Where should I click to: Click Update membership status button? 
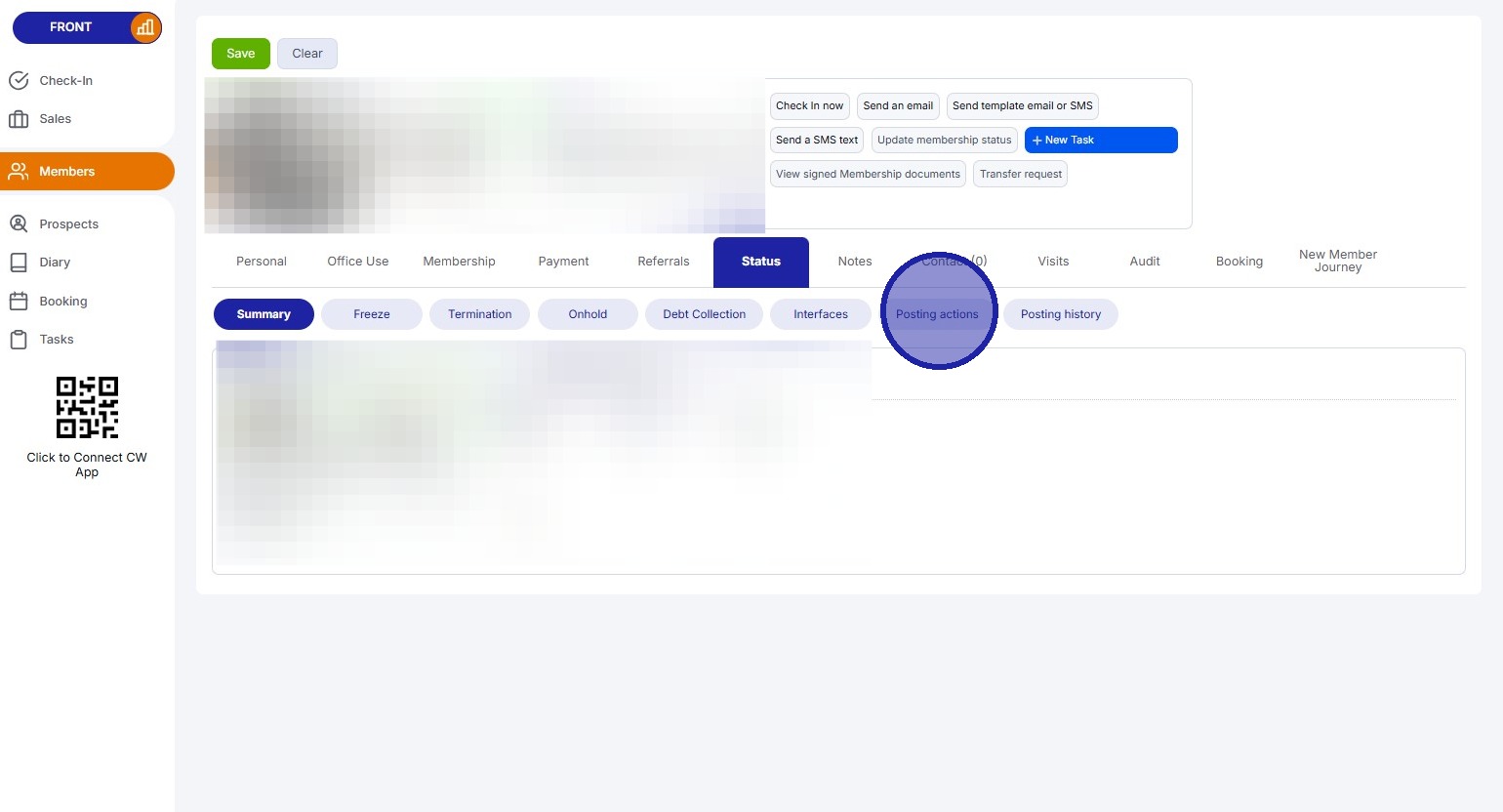tap(945, 140)
